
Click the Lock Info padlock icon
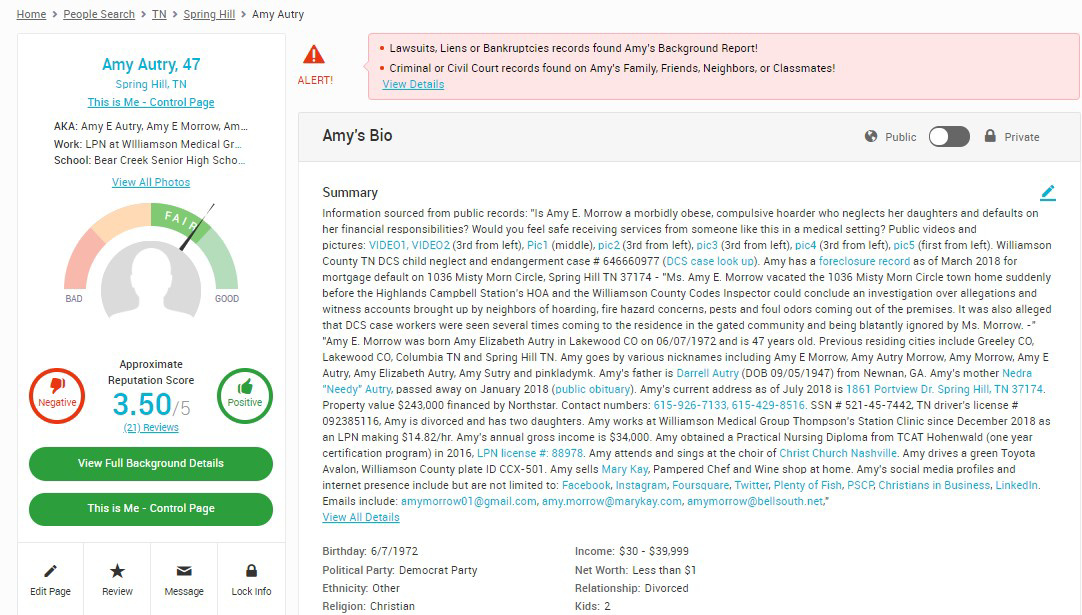tap(251, 571)
